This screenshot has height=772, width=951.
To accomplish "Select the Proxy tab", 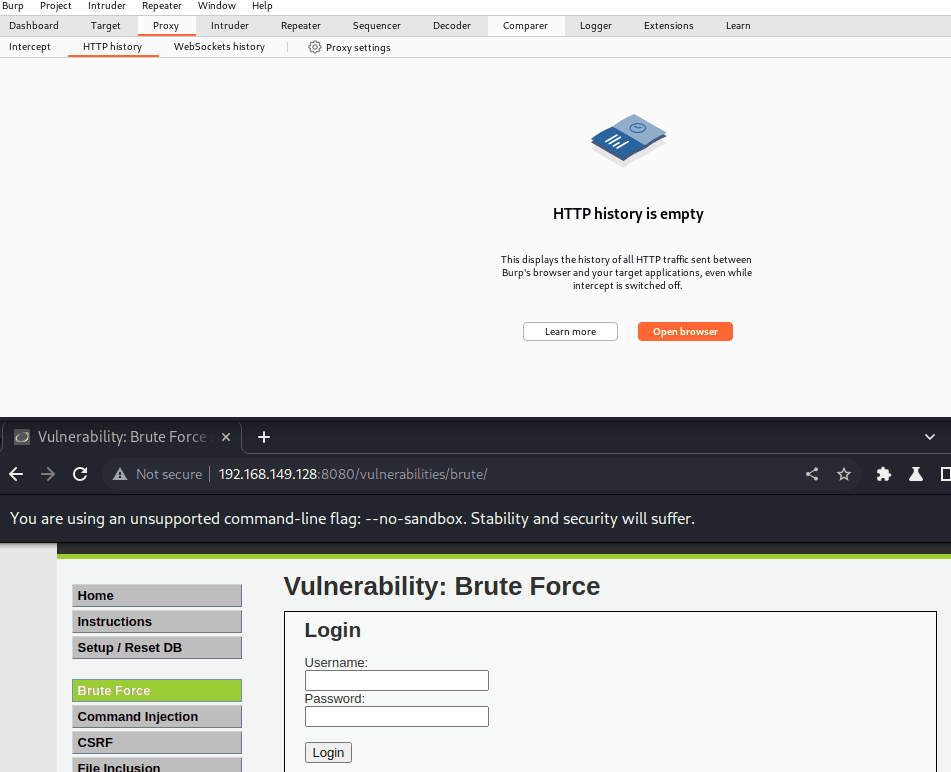I will point(166,25).
